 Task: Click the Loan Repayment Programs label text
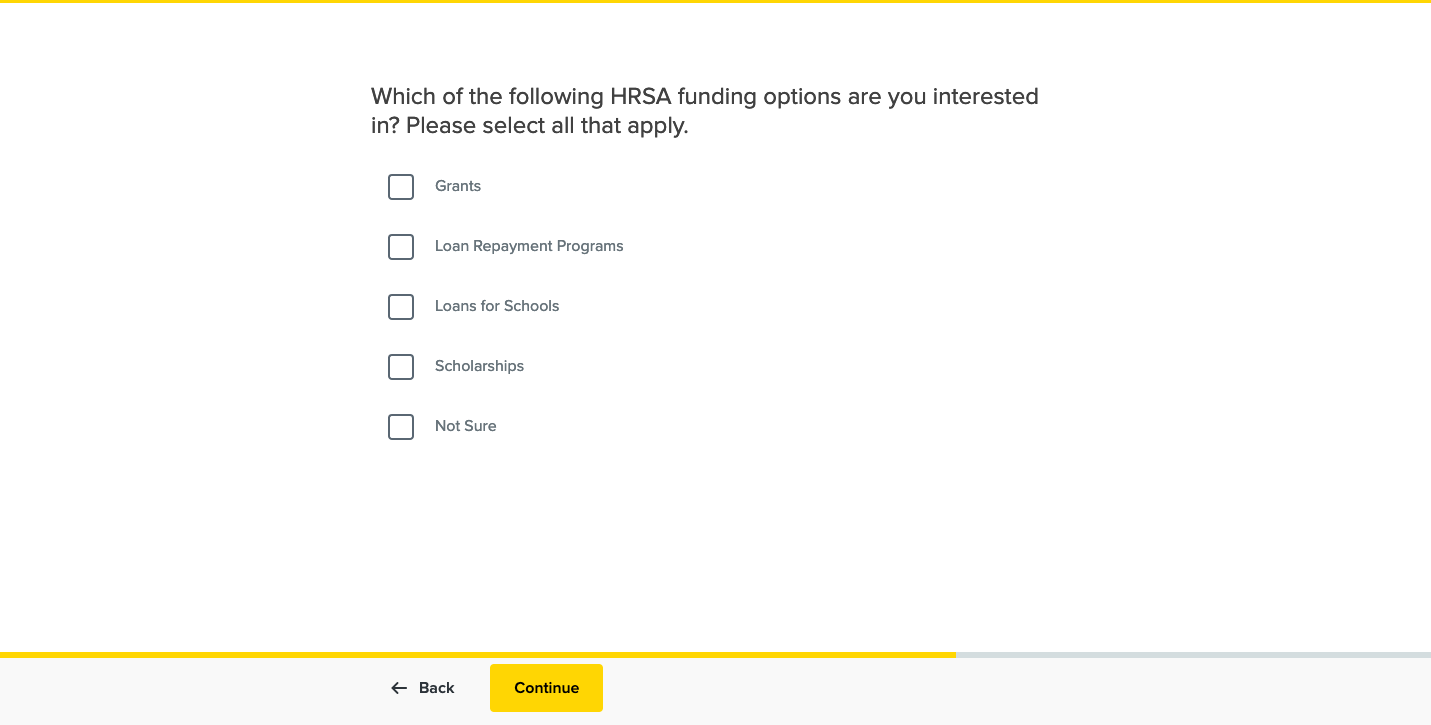[529, 246]
